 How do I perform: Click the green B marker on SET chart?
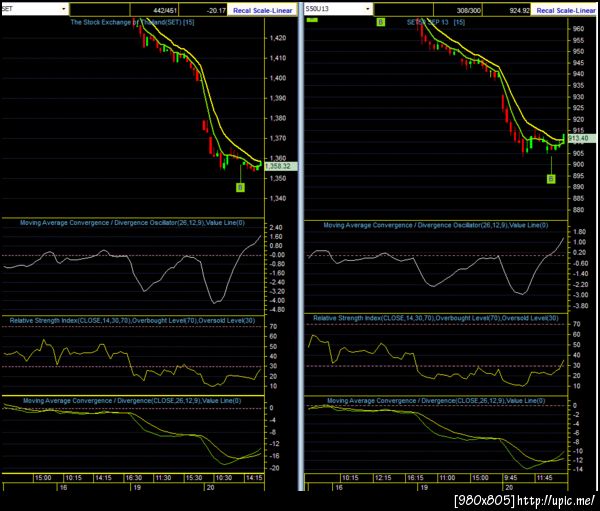(240, 187)
